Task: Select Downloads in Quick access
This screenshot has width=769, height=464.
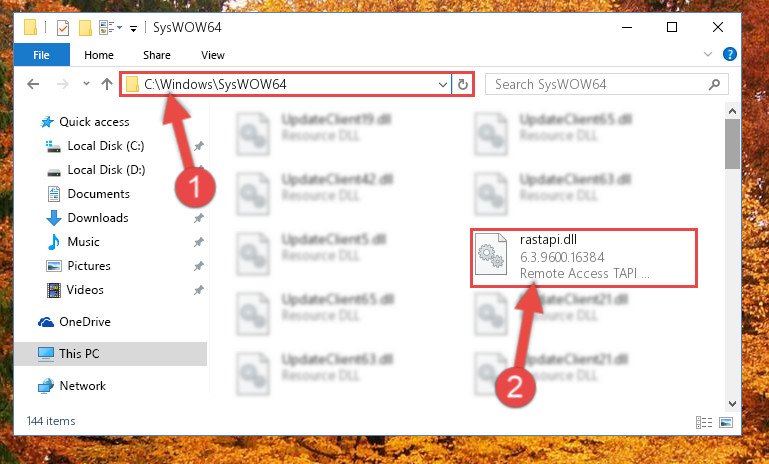Action: pos(98,218)
